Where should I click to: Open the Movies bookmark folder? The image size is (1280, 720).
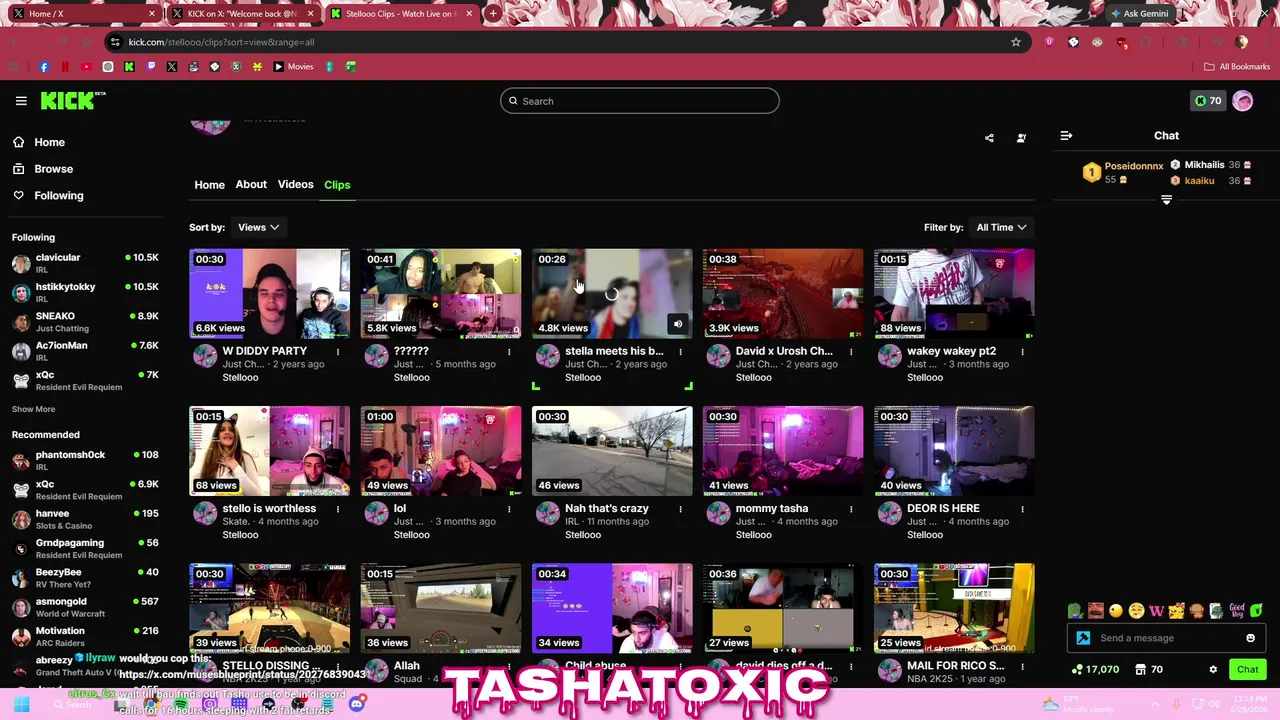coord(294,67)
